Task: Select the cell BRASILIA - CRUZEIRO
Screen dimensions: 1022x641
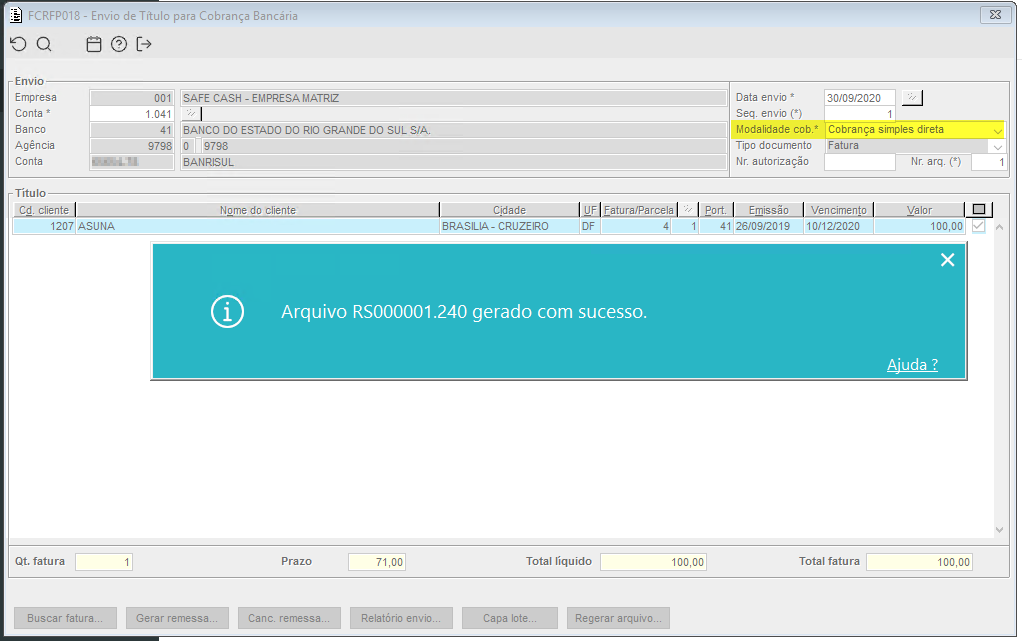Action: tap(510, 226)
